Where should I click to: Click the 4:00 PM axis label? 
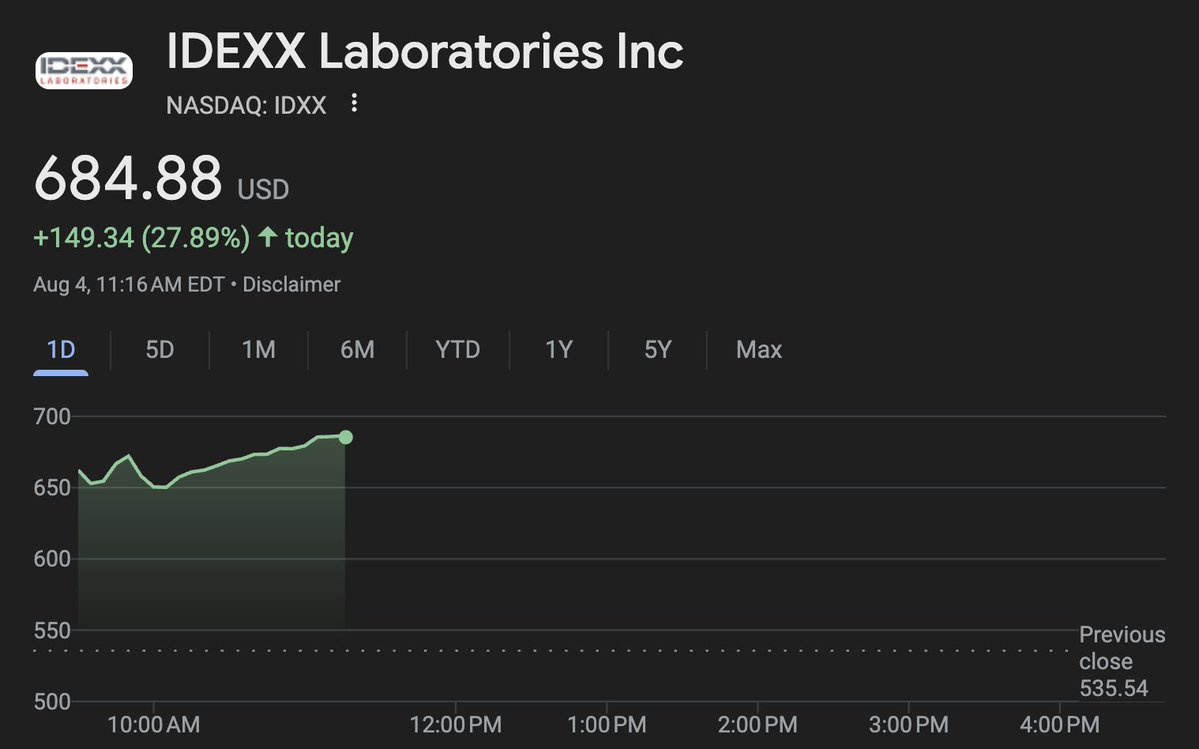click(x=1061, y=723)
